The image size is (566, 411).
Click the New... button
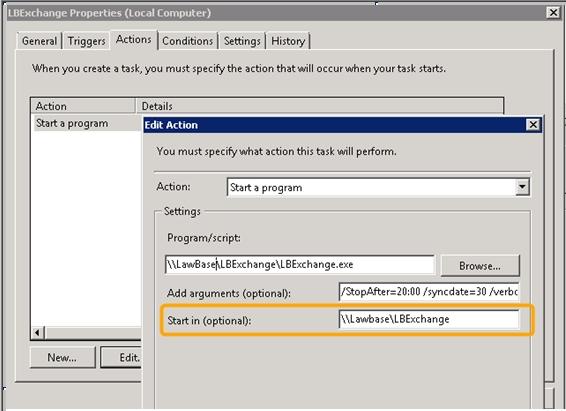point(62,357)
